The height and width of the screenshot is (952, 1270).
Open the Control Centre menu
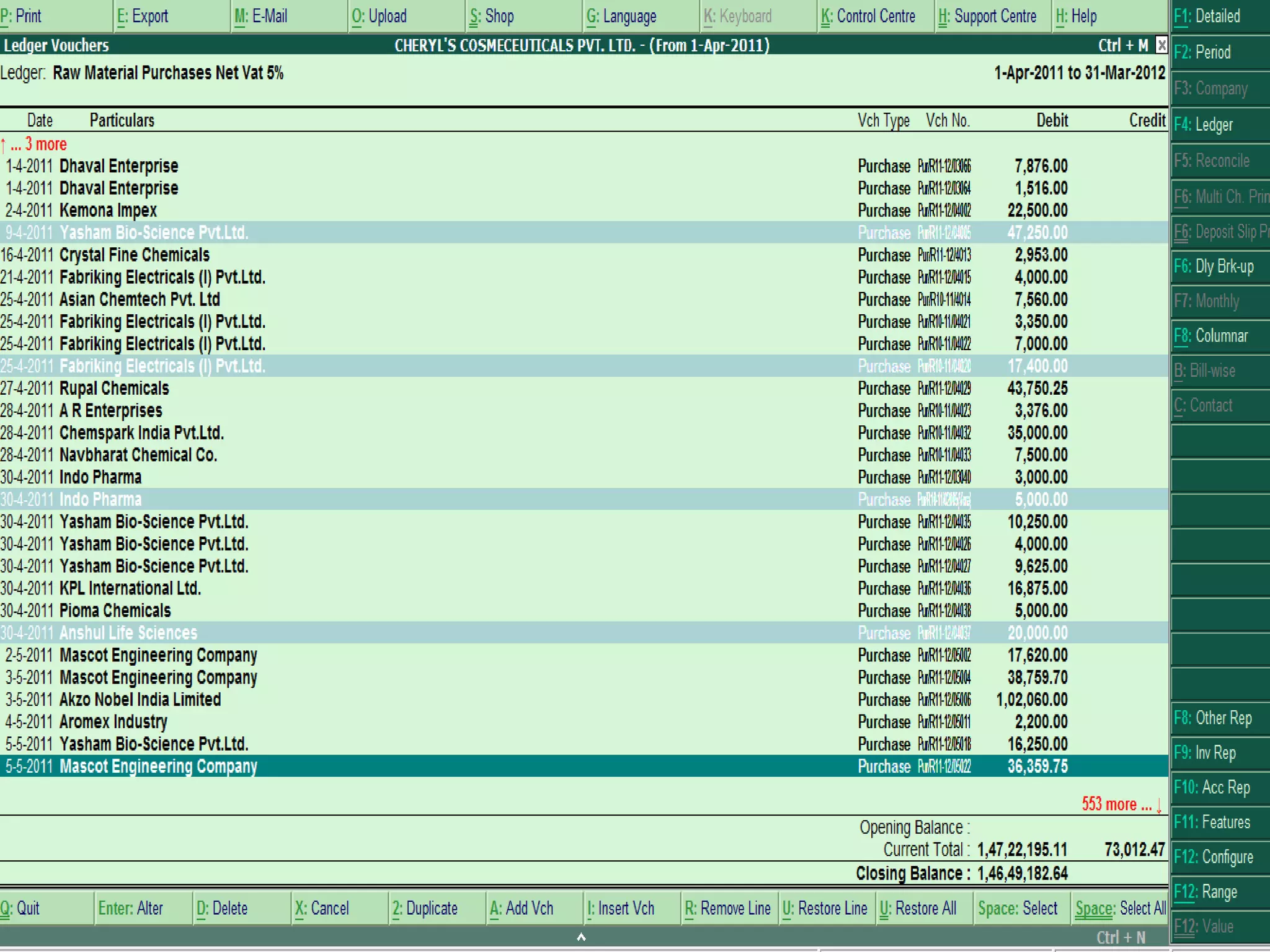868,16
